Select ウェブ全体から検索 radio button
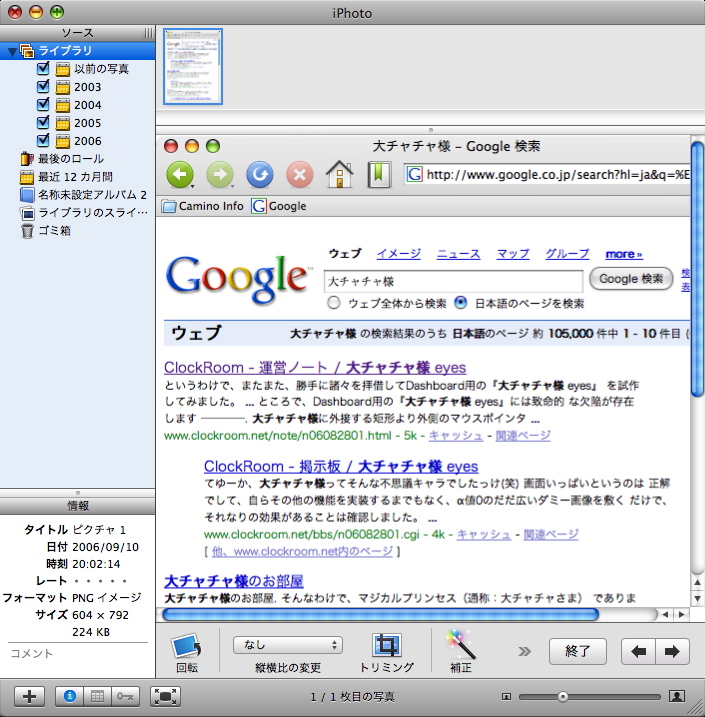The height and width of the screenshot is (717, 705). tap(334, 303)
